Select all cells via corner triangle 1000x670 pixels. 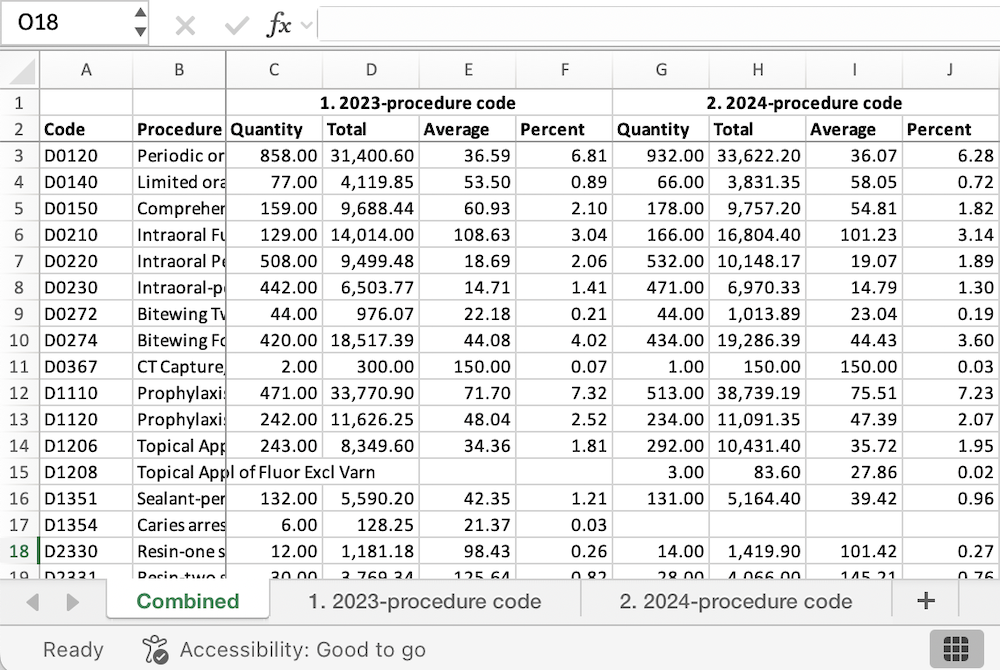[20, 69]
